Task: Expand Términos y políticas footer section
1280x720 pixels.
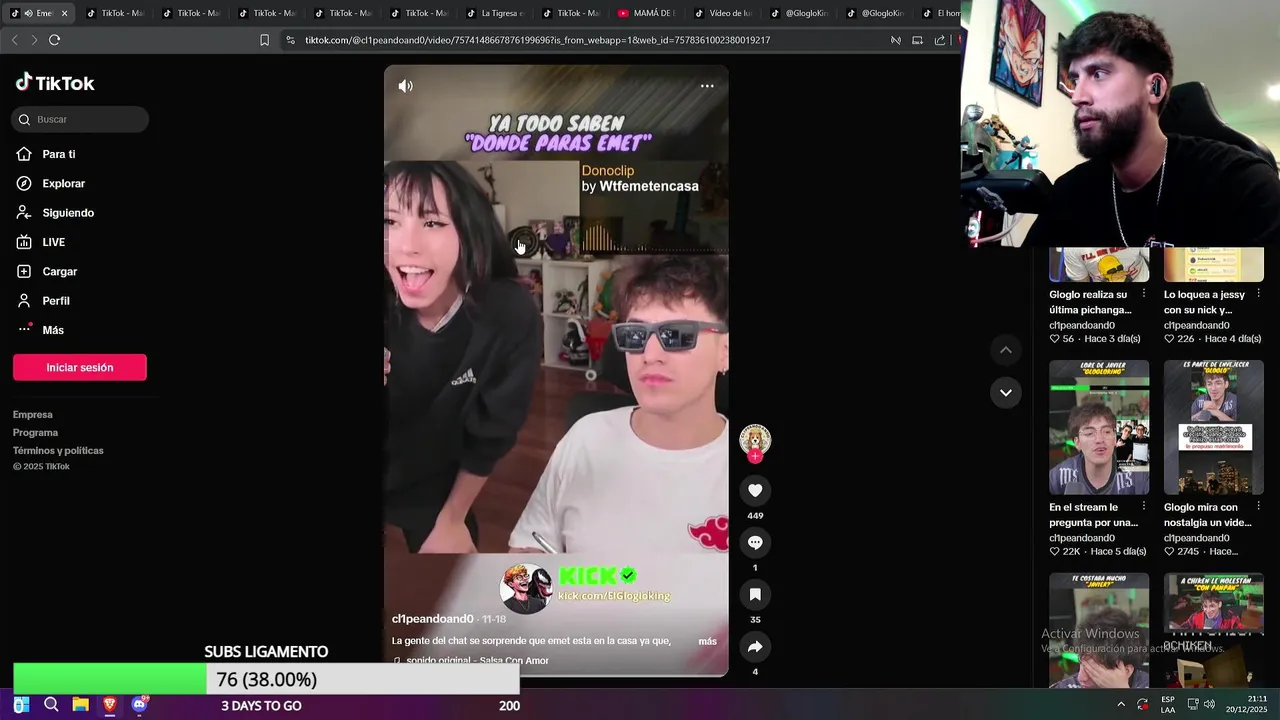Action: tap(58, 450)
